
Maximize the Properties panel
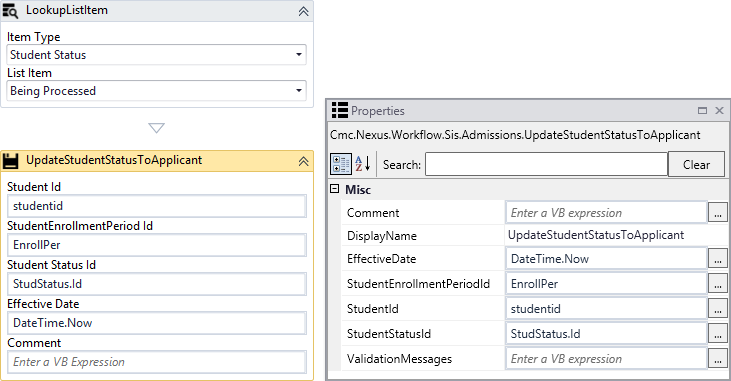pos(702,111)
